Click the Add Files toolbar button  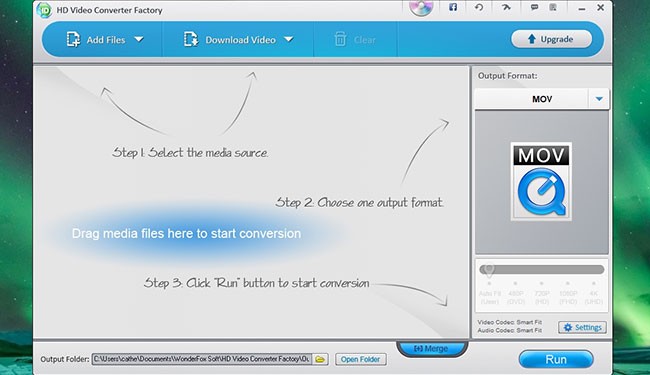(96, 39)
